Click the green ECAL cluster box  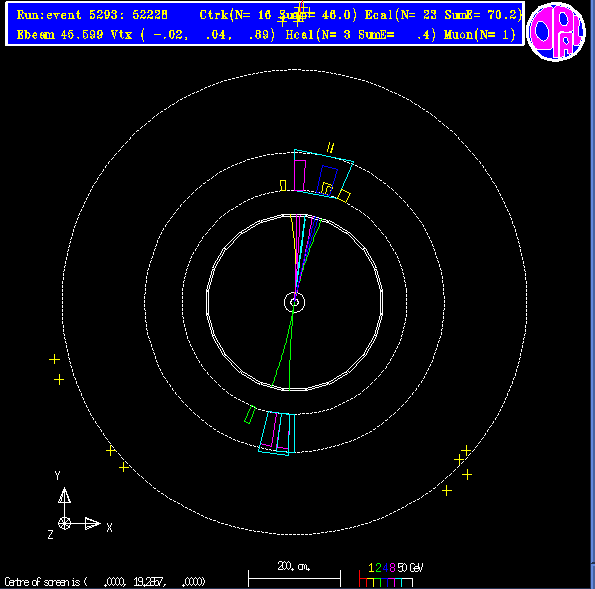click(250, 414)
